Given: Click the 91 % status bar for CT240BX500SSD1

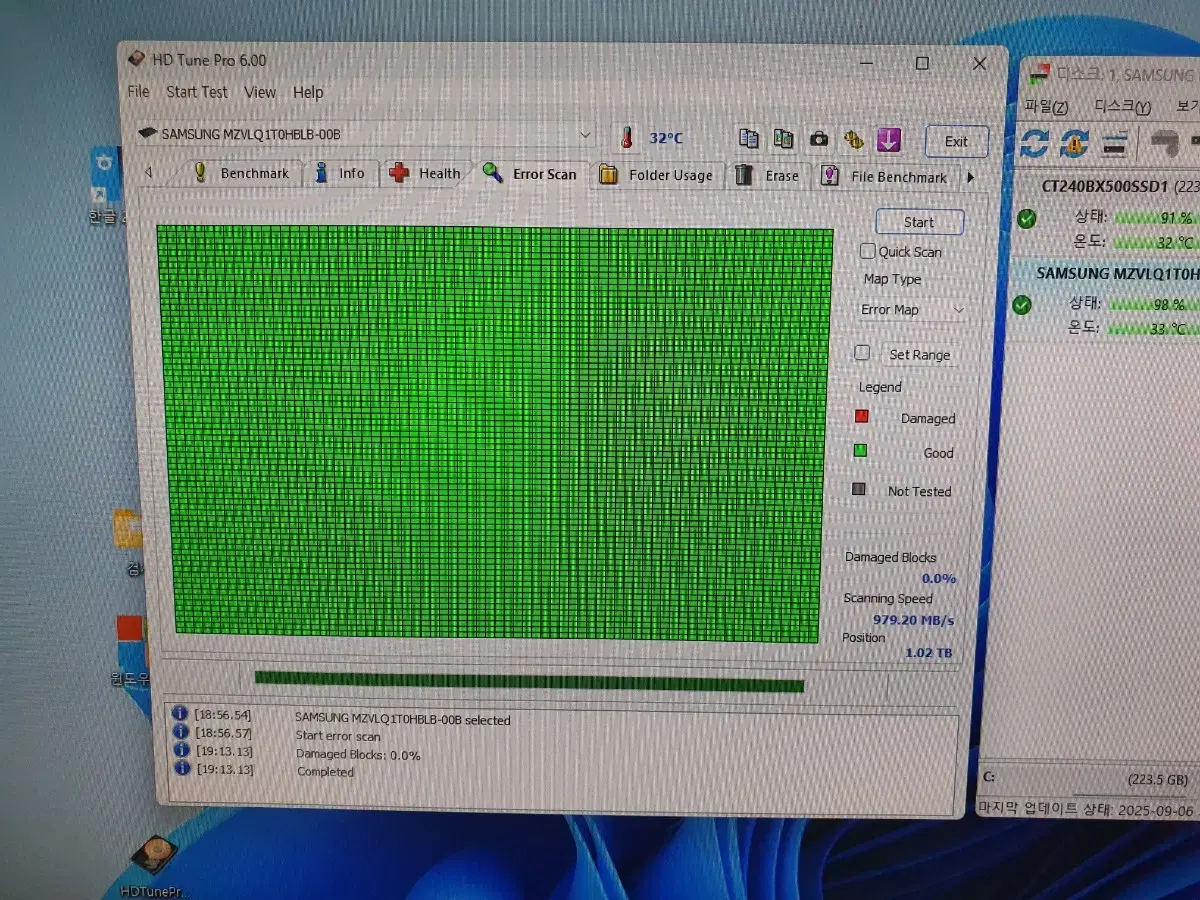Looking at the screenshot, I should (x=1156, y=217).
